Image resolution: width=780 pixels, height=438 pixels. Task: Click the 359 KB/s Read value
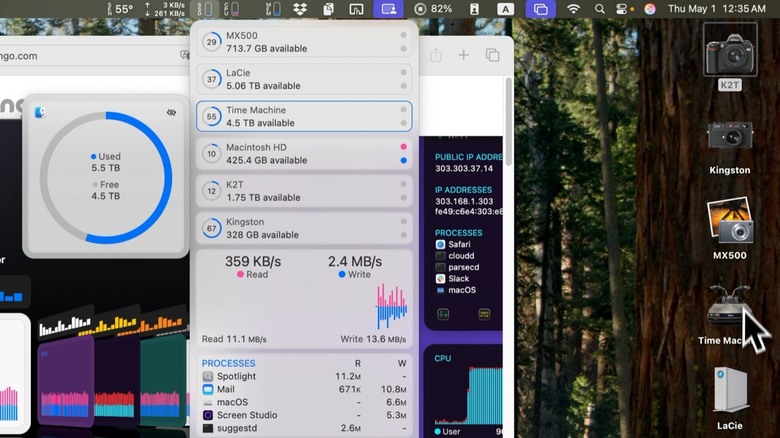click(253, 261)
